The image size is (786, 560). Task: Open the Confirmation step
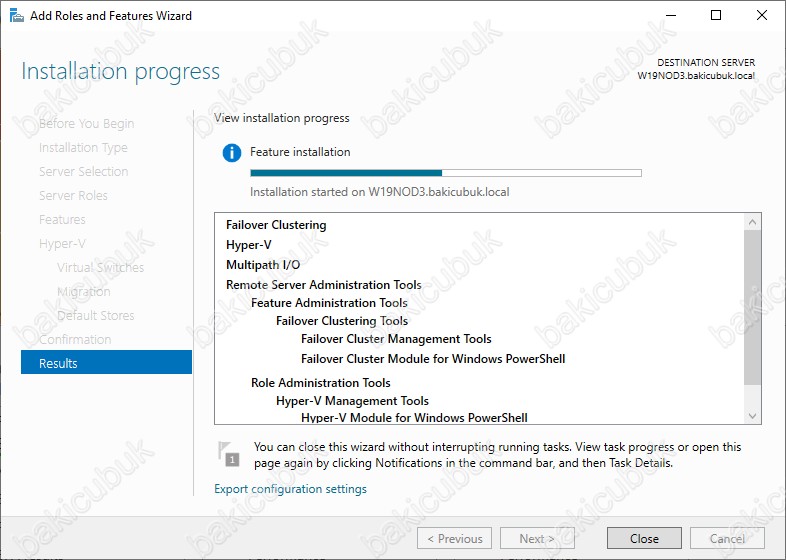[75, 339]
